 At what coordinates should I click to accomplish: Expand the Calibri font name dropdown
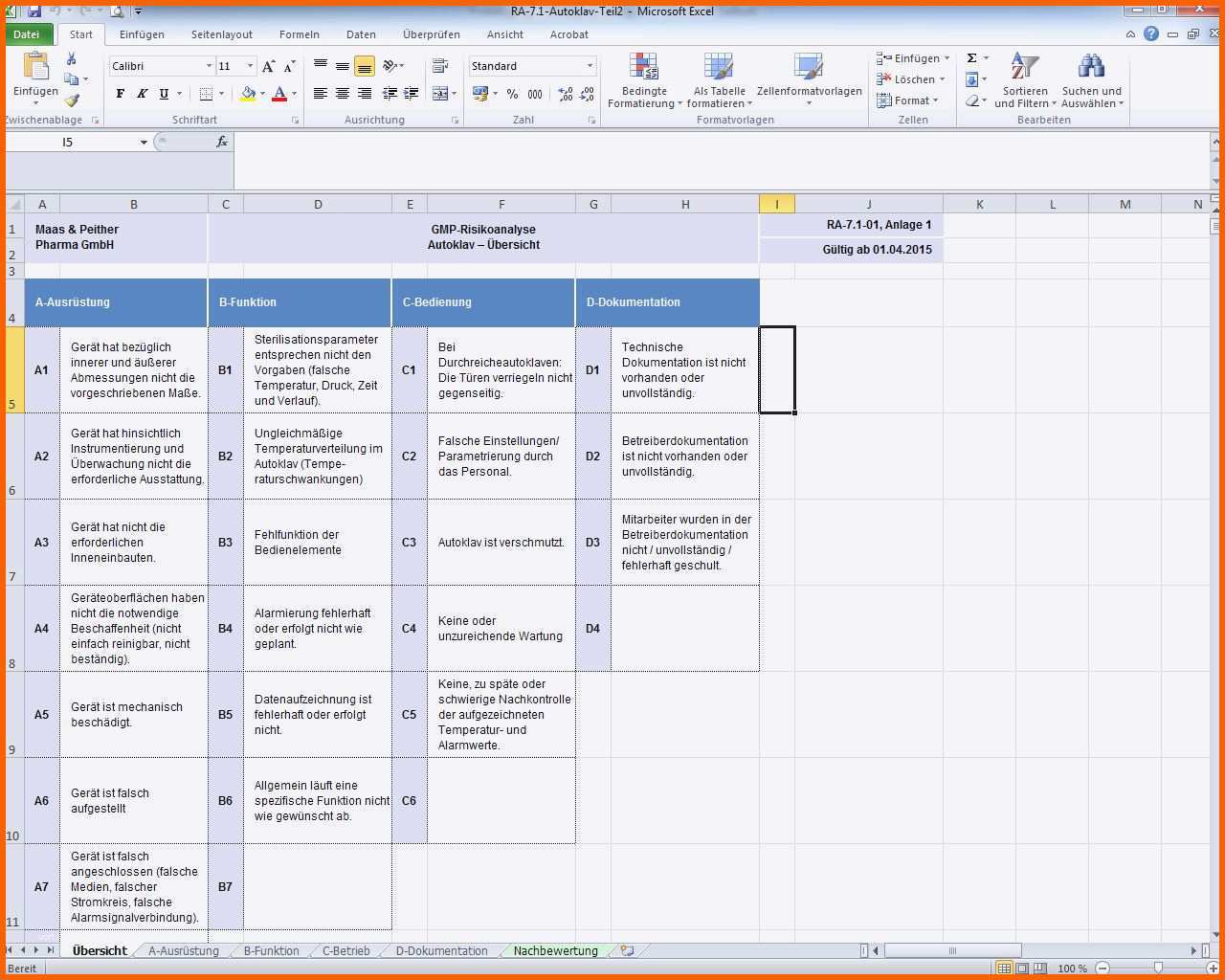[x=209, y=66]
